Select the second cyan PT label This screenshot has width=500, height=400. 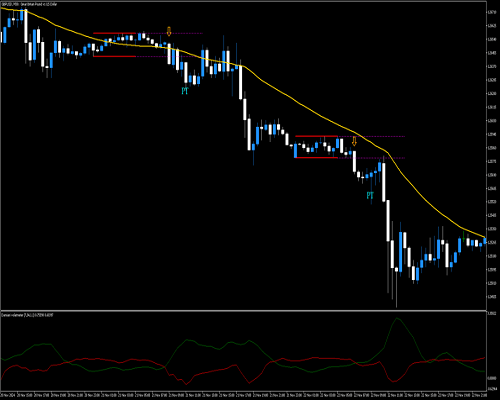(x=370, y=196)
